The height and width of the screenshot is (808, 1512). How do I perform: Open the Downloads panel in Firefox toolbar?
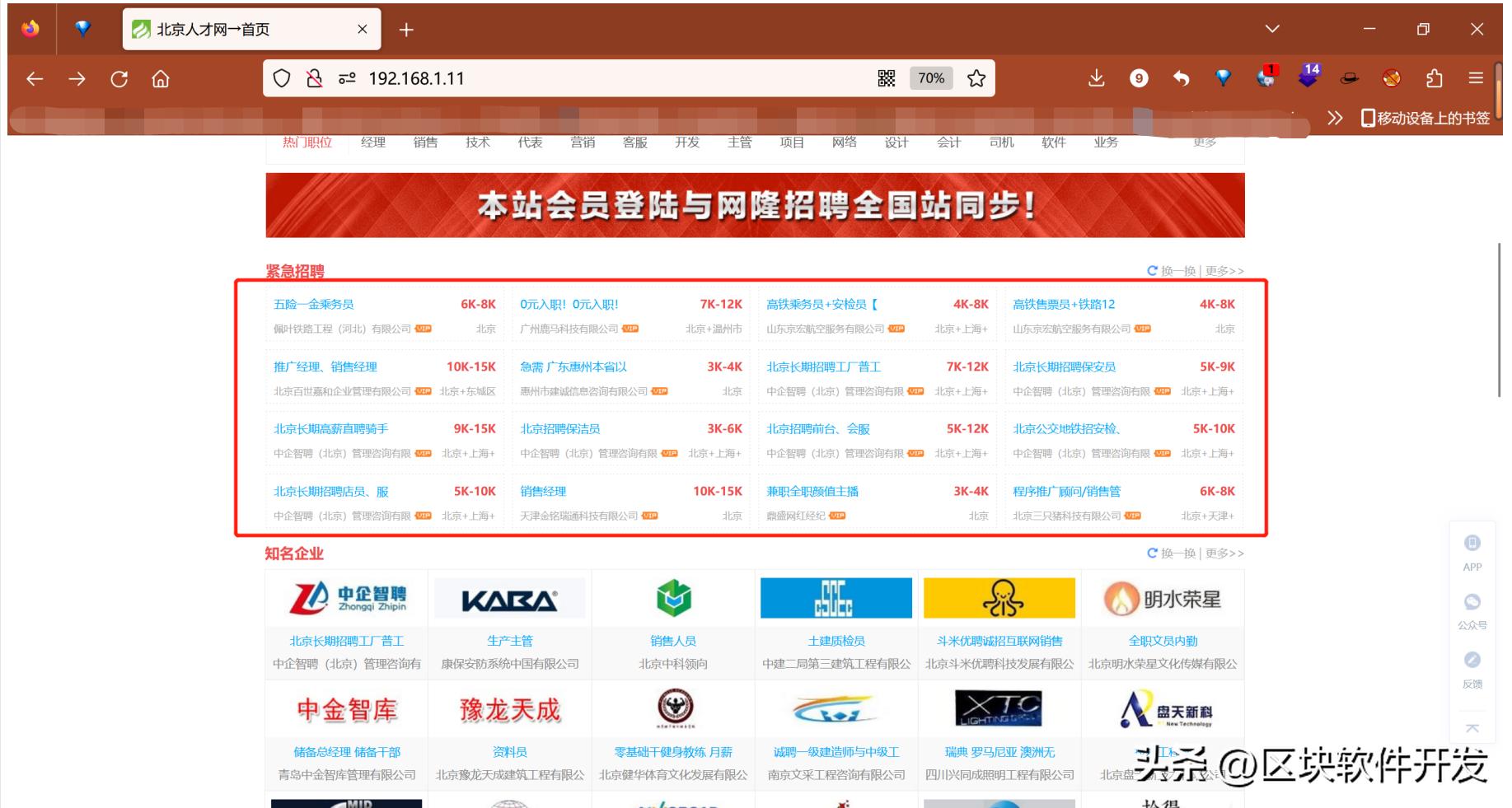click(x=1097, y=78)
